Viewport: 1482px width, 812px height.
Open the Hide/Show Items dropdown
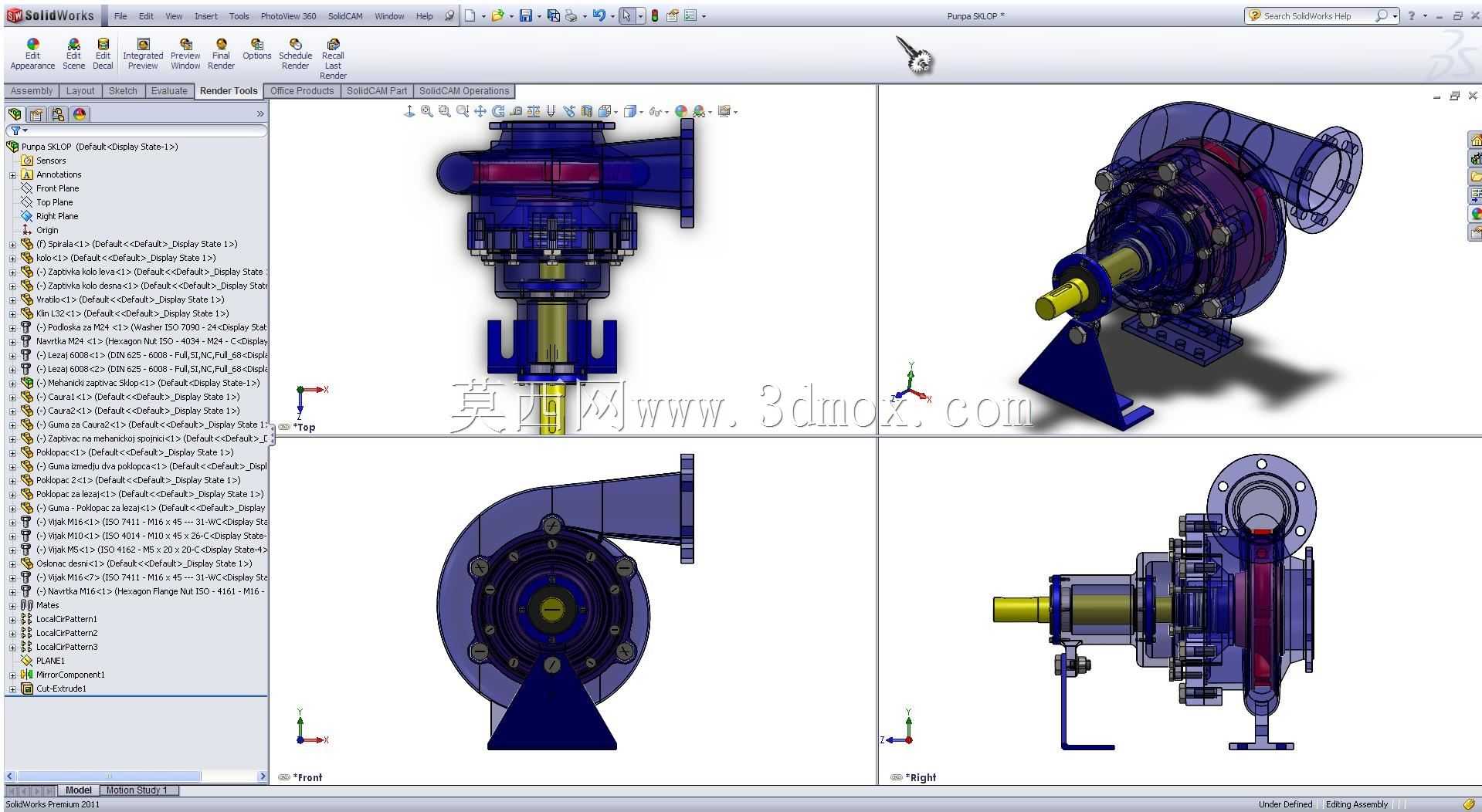point(666,112)
